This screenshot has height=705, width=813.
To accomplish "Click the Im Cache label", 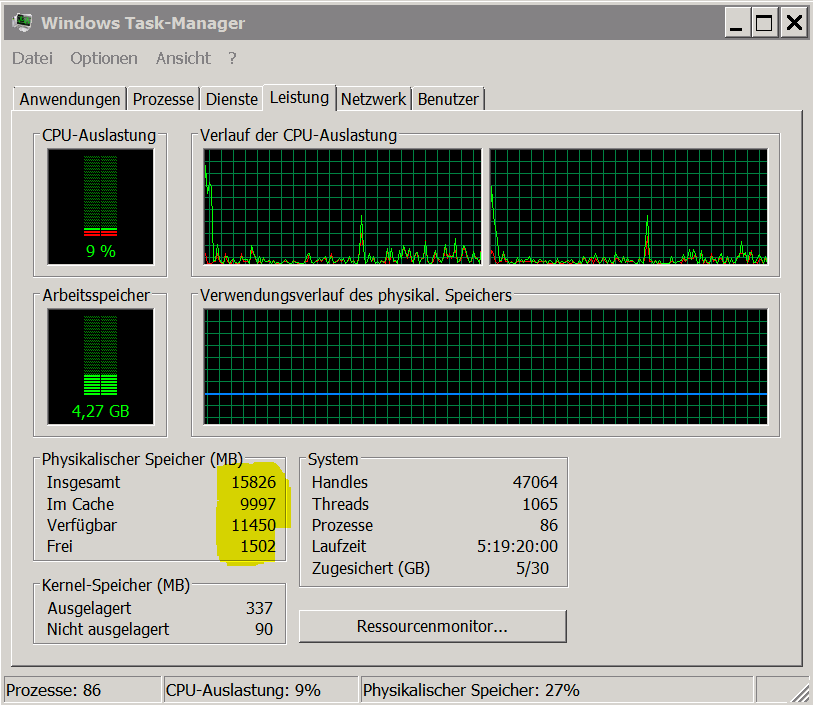I will click(x=80, y=504).
